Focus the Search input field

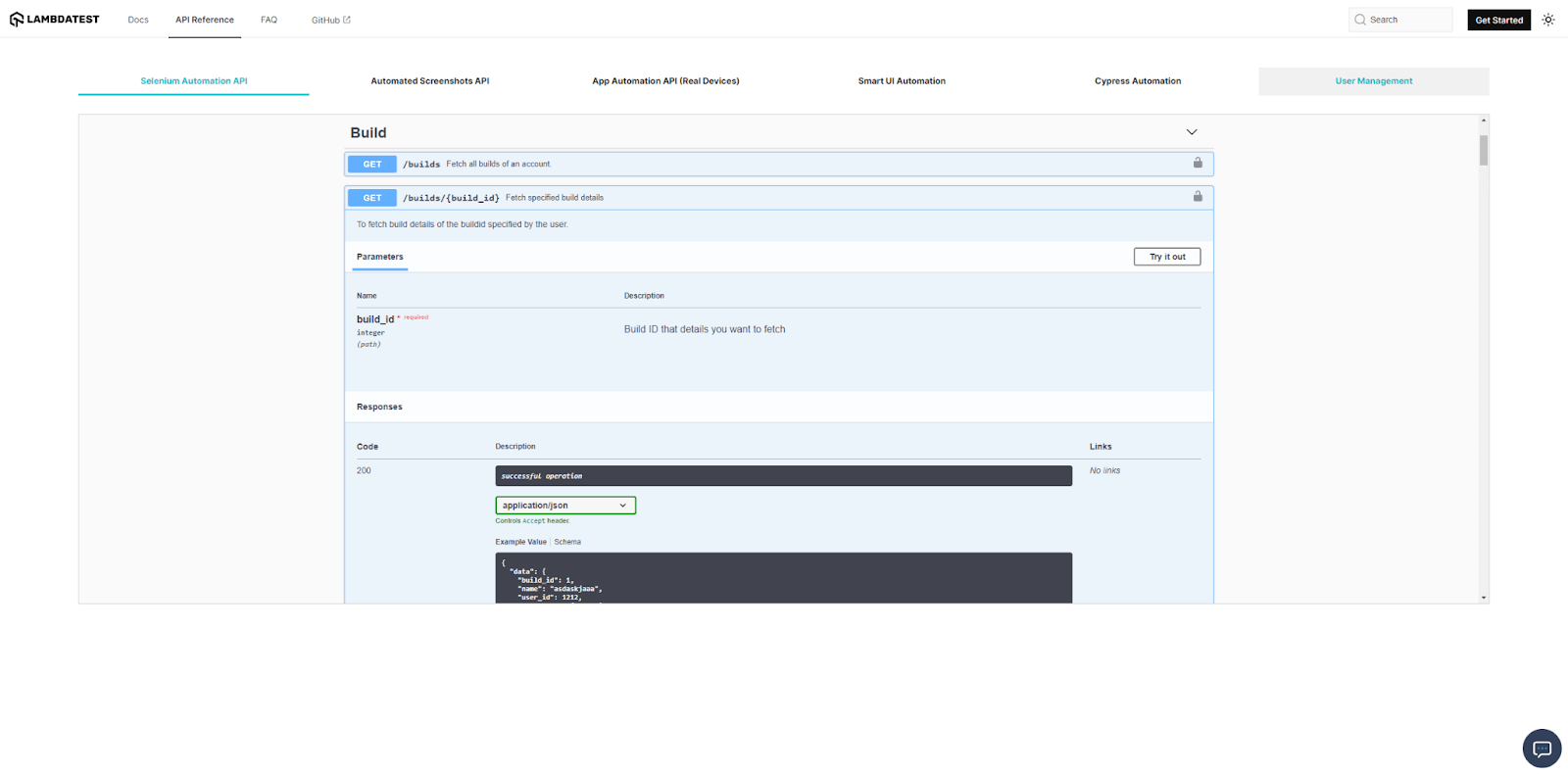coord(1400,20)
